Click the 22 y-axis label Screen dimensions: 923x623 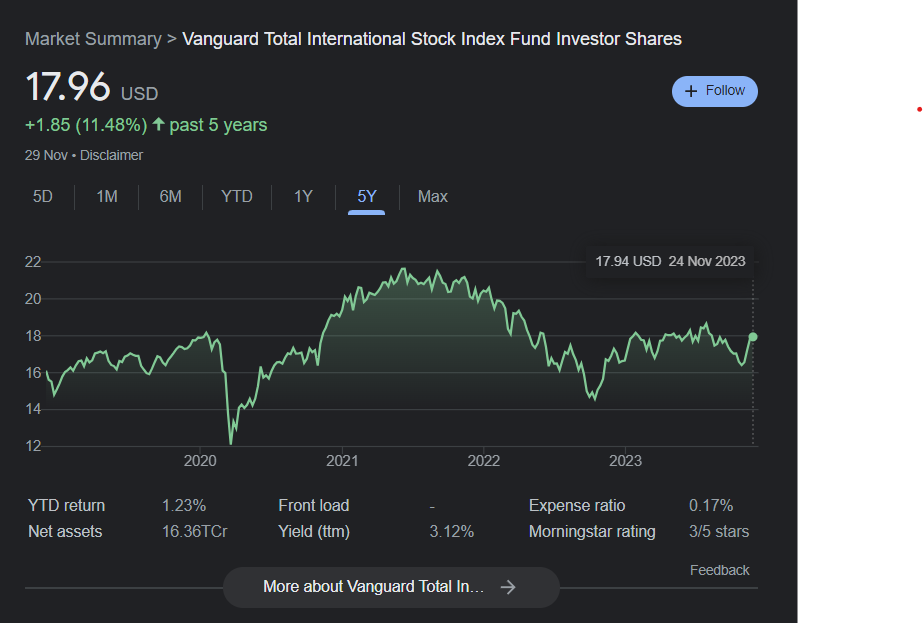point(33,261)
